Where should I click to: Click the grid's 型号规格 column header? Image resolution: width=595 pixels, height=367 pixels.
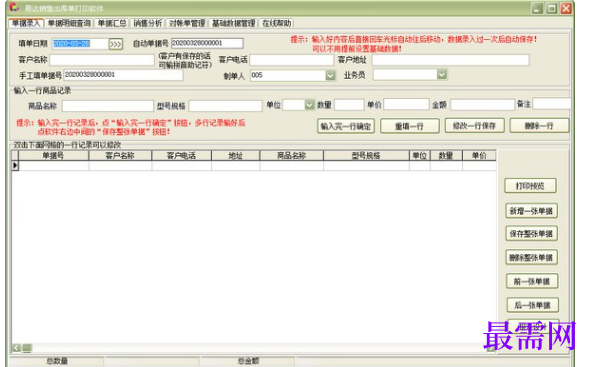366,156
